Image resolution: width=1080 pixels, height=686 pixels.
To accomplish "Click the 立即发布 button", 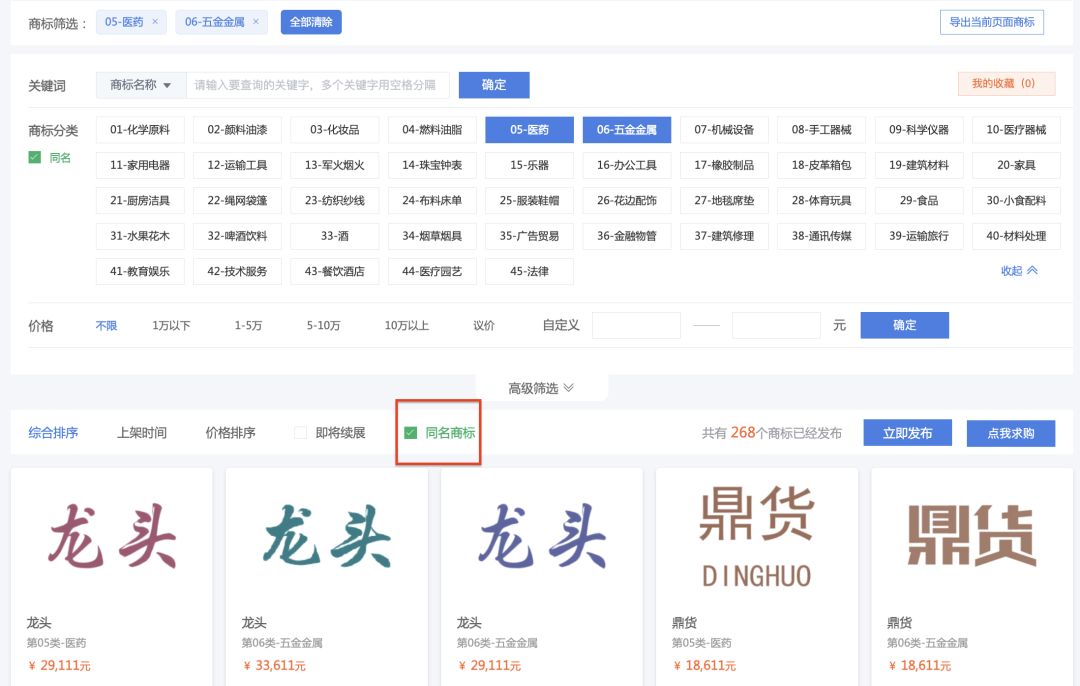I will 907,433.
